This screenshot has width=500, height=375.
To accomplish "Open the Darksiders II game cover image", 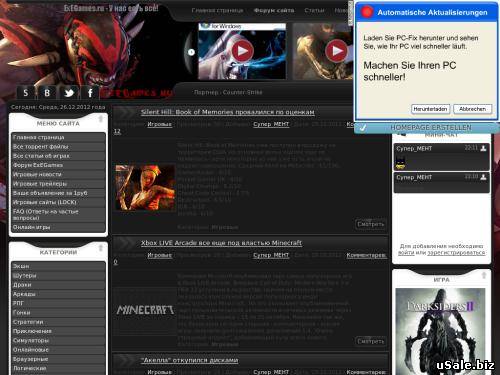I will pos(440,332).
